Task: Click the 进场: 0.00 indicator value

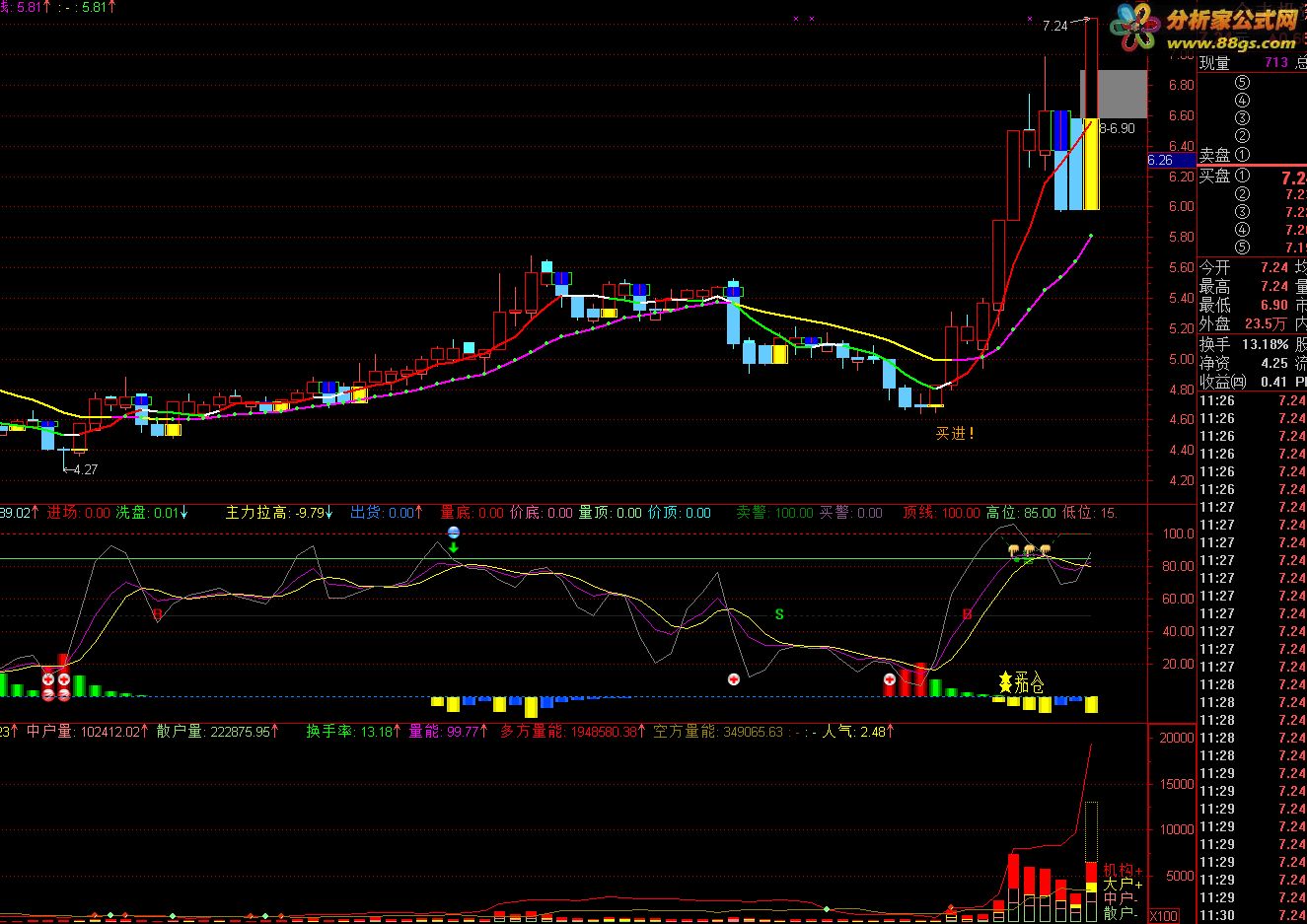Action: point(79,513)
